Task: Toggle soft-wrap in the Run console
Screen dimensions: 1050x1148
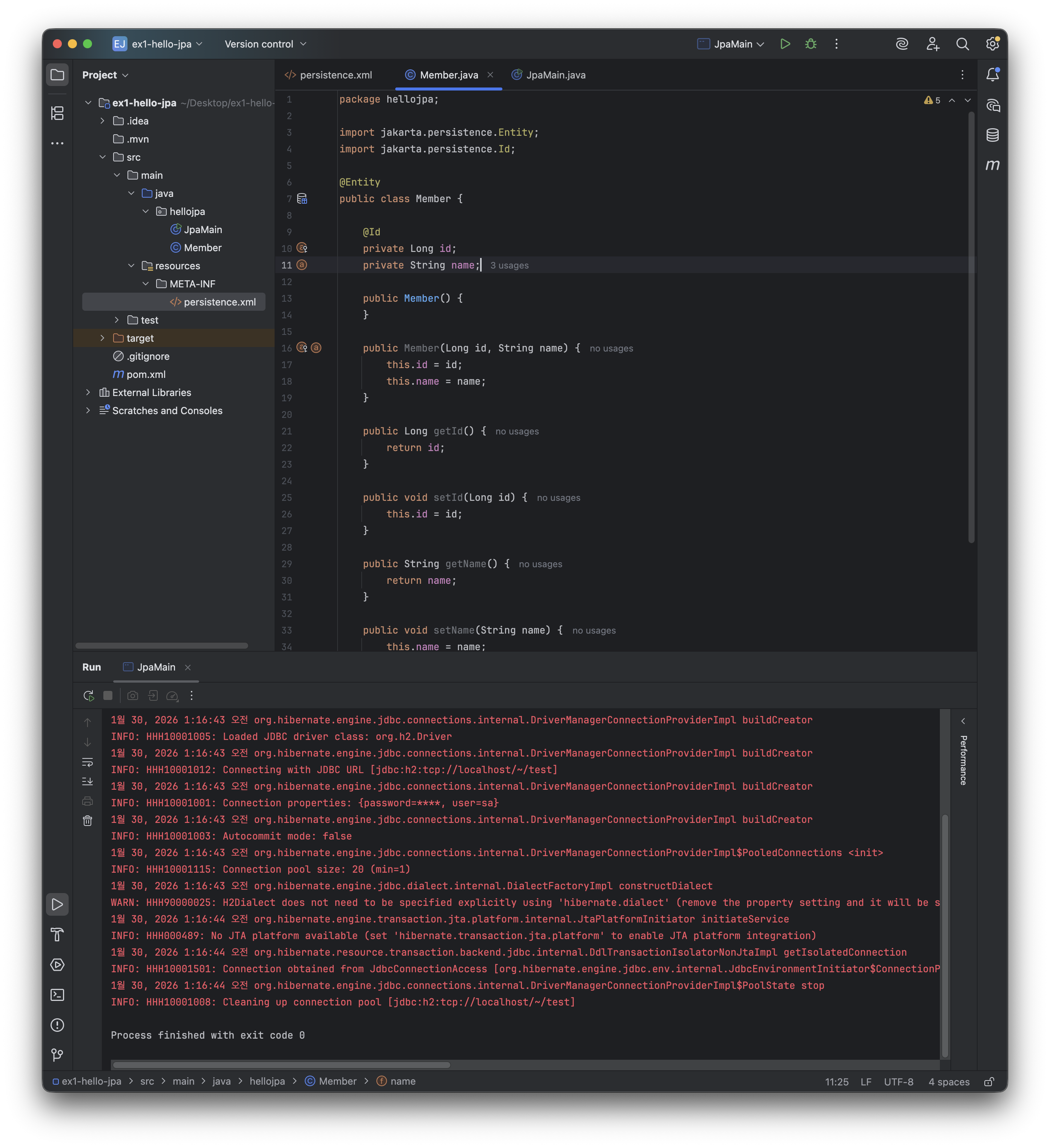Action: coord(87,762)
